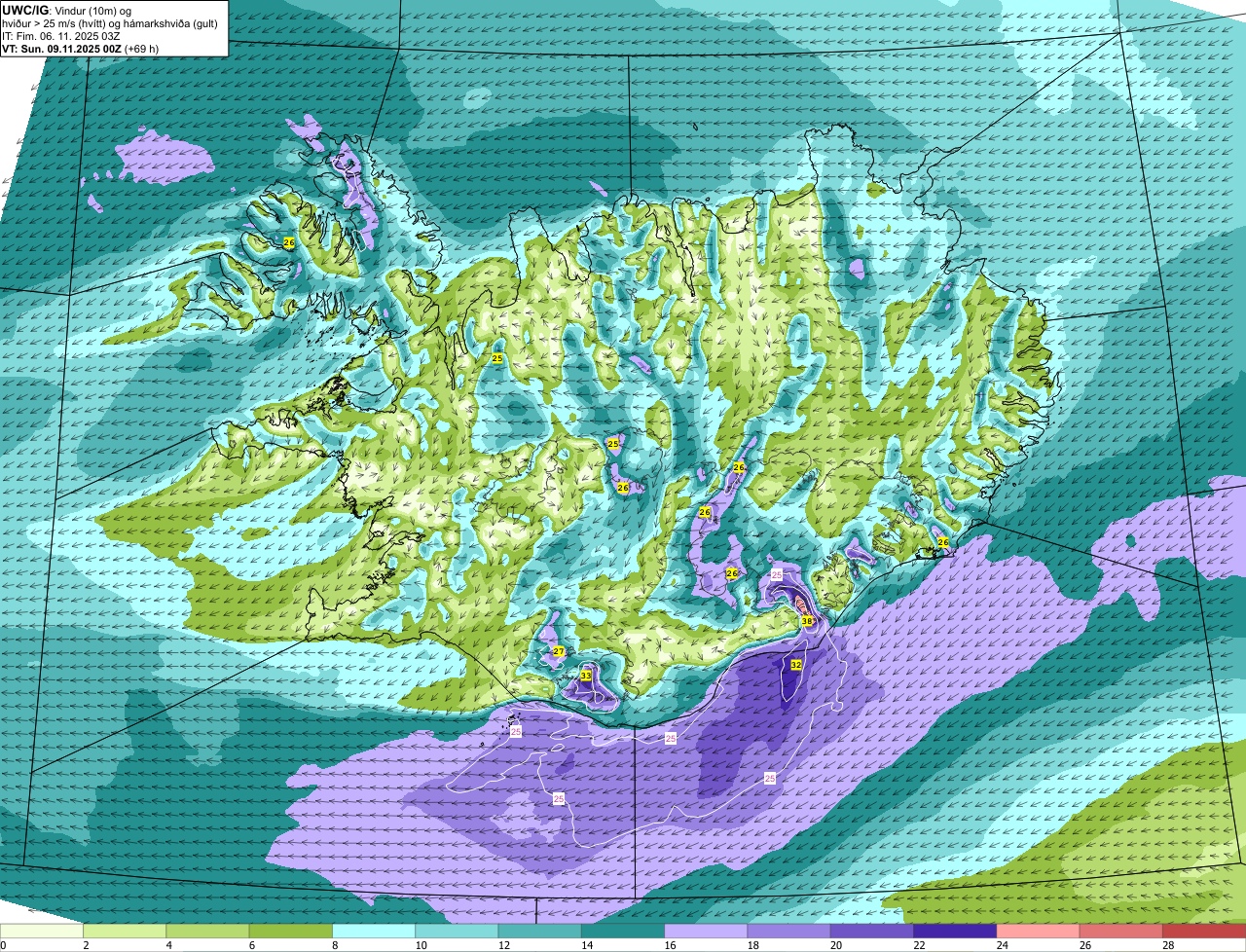Select the 20–22 m/s legend color swatch
Screen dimensions: 1246x952
click(x=872, y=931)
